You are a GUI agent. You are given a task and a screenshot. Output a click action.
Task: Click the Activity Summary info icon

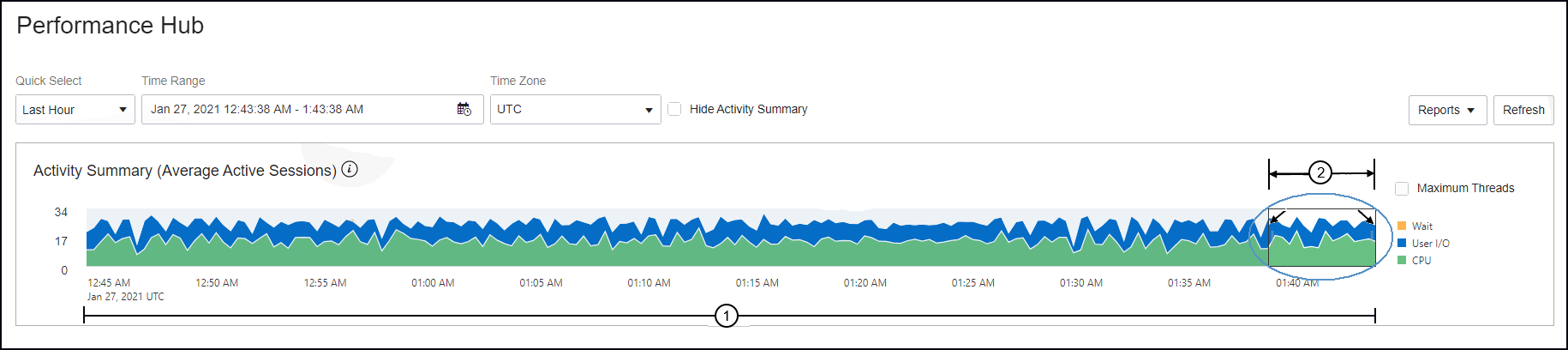tap(350, 169)
